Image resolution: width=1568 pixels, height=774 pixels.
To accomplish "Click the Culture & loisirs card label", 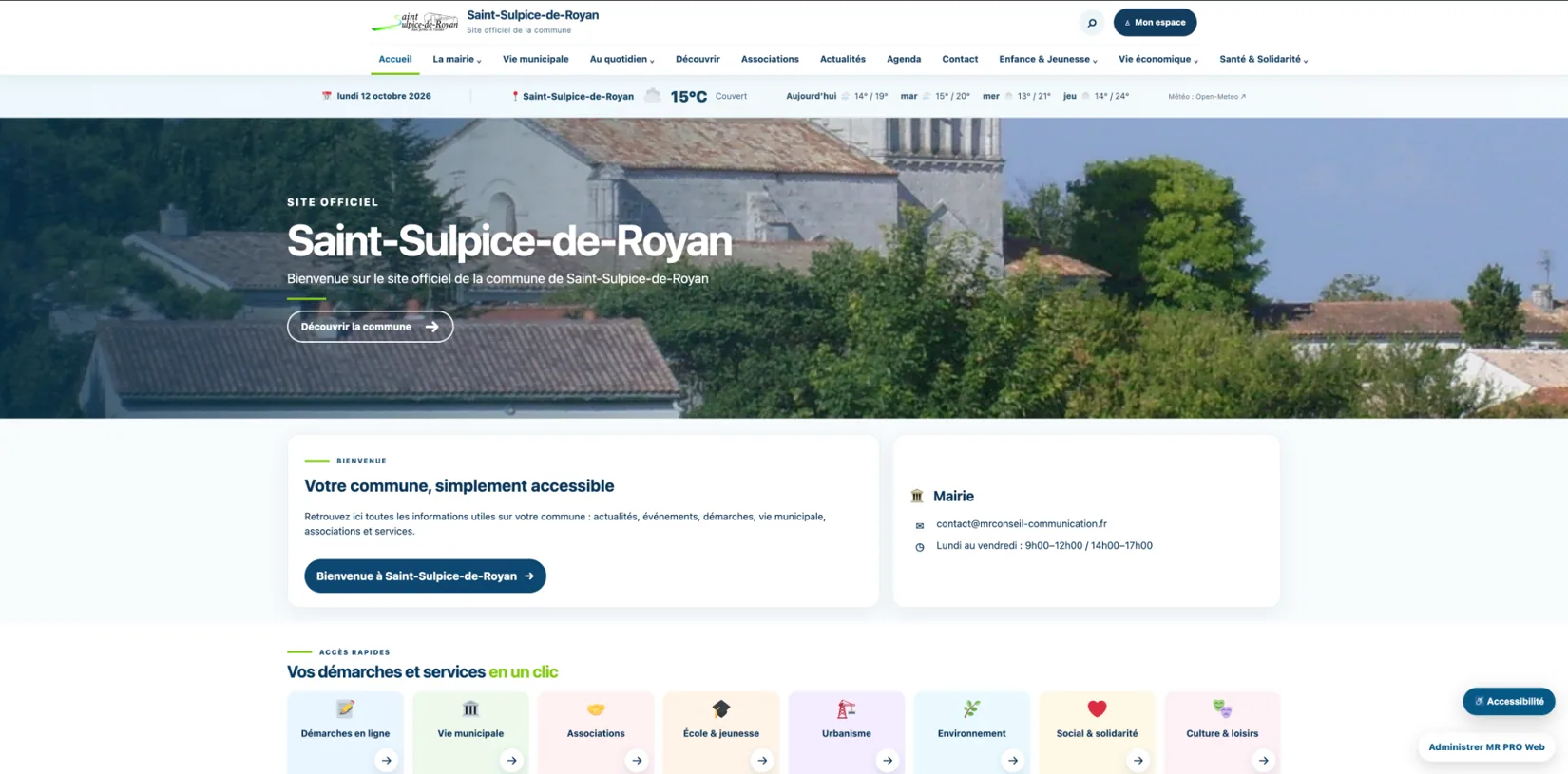I will click(x=1222, y=733).
